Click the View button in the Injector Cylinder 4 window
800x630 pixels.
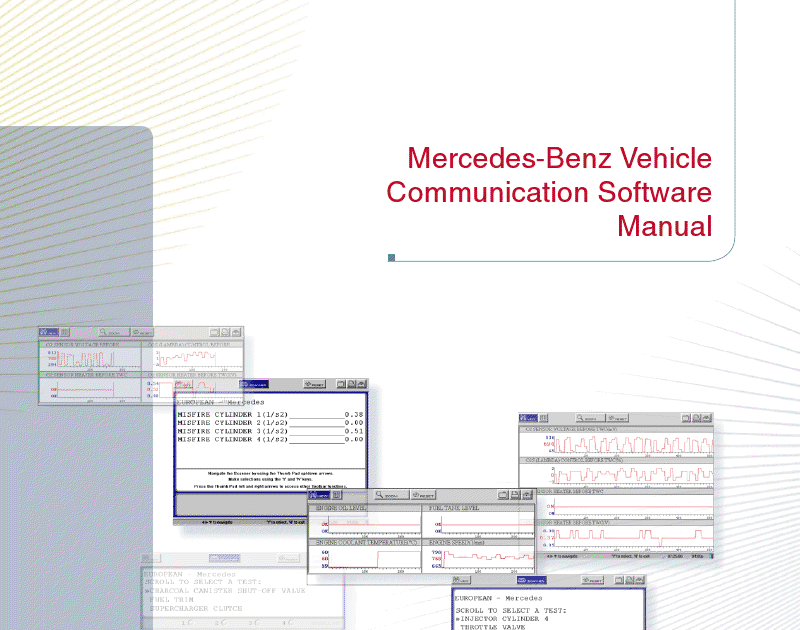[x=462, y=580]
